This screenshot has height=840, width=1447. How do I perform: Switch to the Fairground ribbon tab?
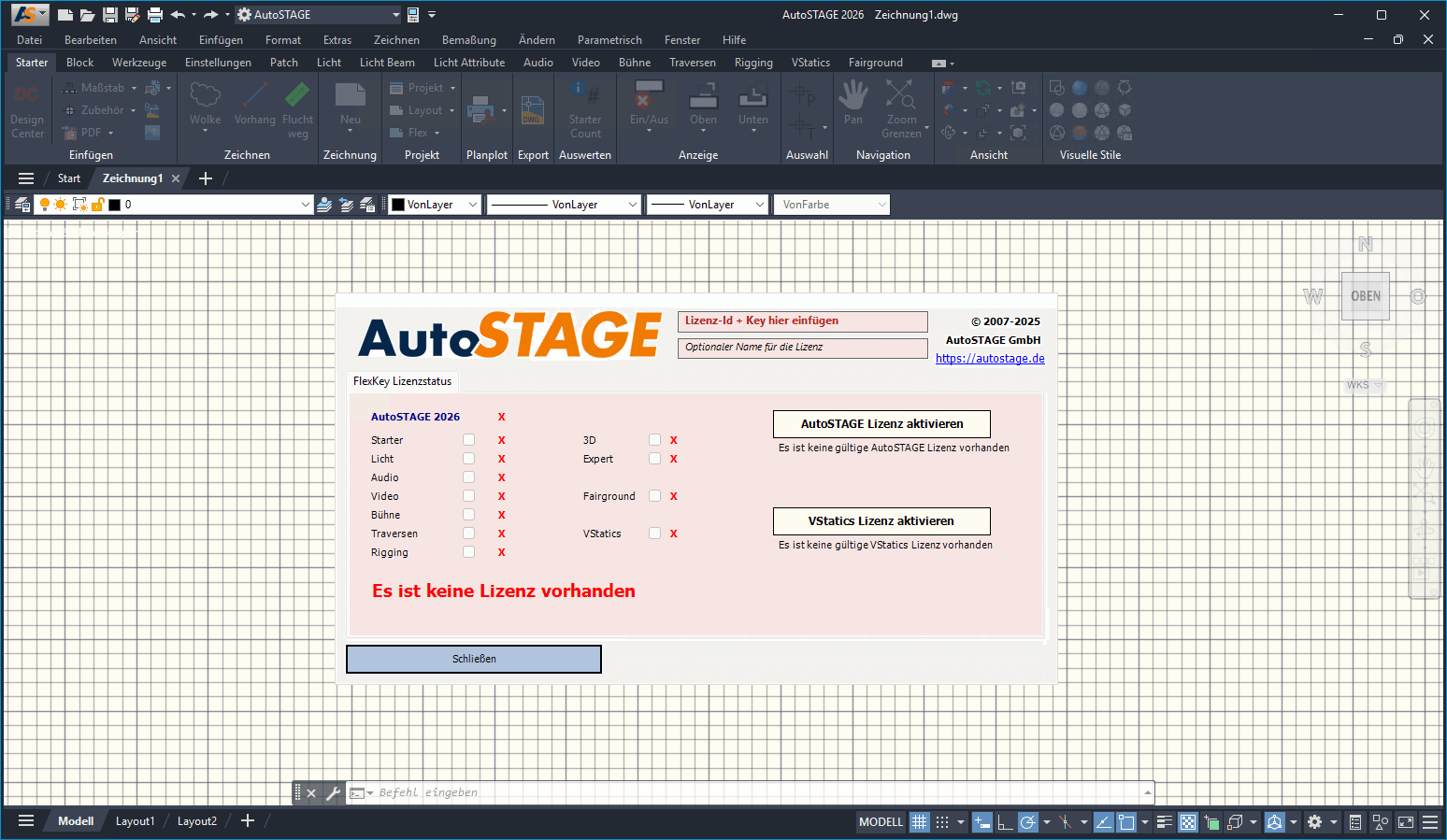point(876,63)
